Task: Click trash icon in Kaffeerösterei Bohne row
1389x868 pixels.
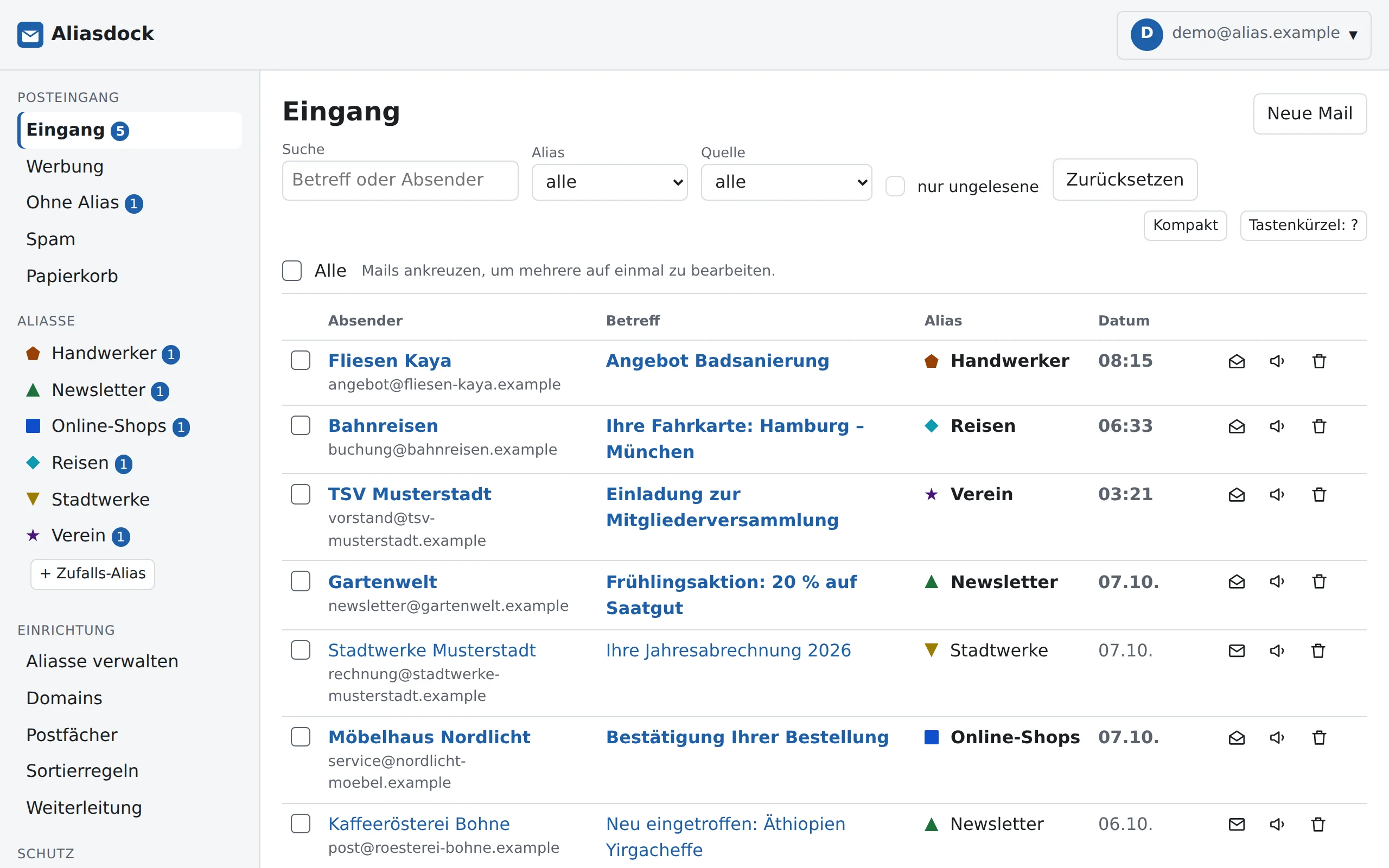Action: tap(1318, 825)
